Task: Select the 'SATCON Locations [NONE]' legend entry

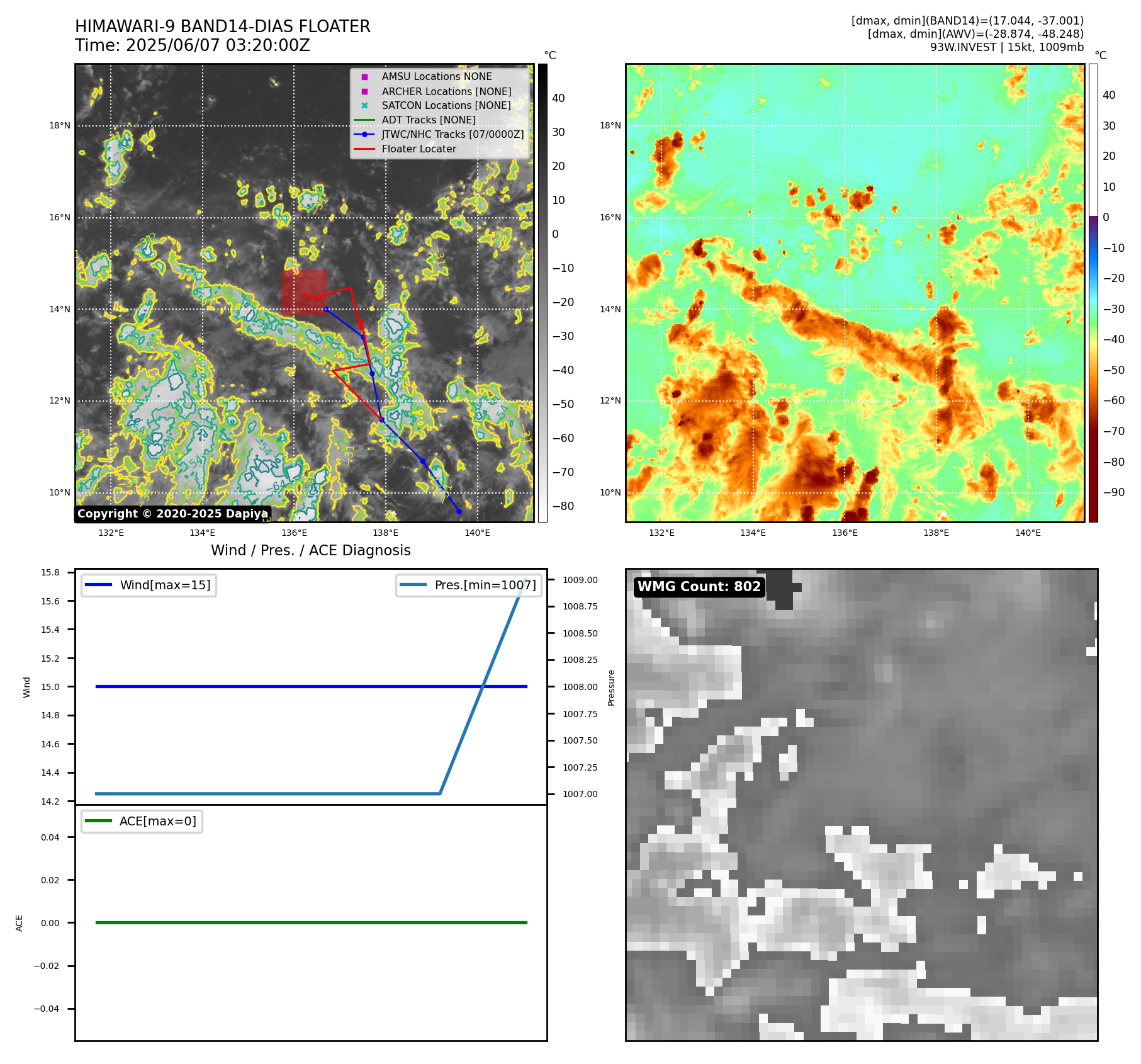Action: [446, 106]
